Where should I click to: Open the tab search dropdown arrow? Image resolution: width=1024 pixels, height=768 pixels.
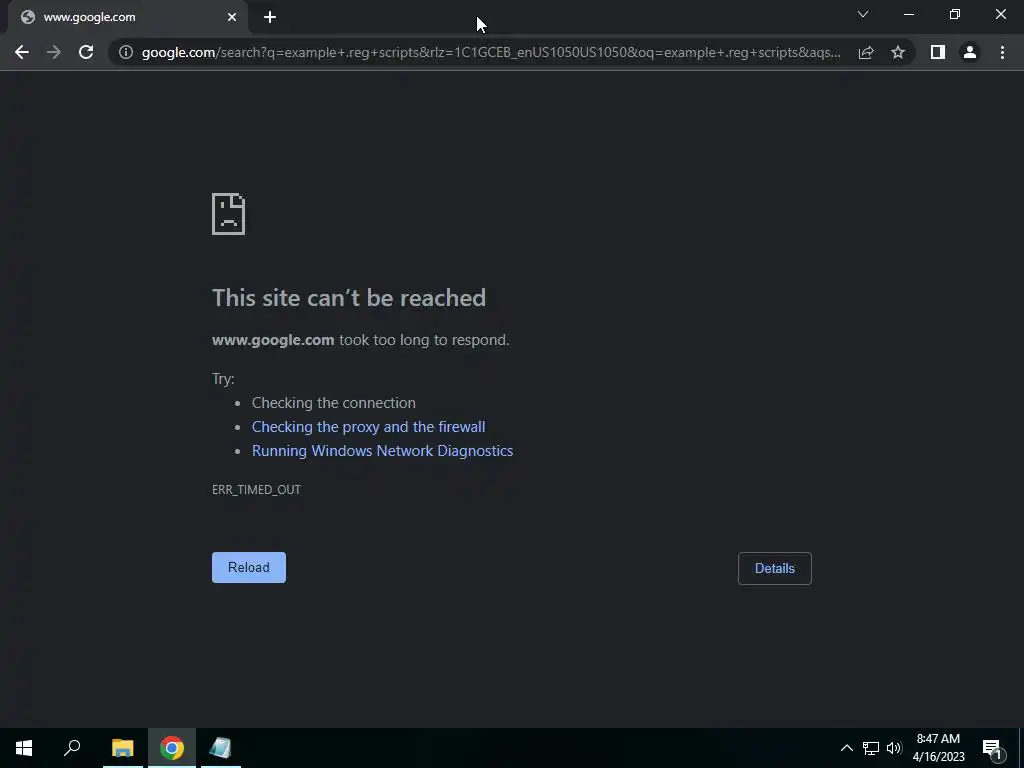(863, 14)
